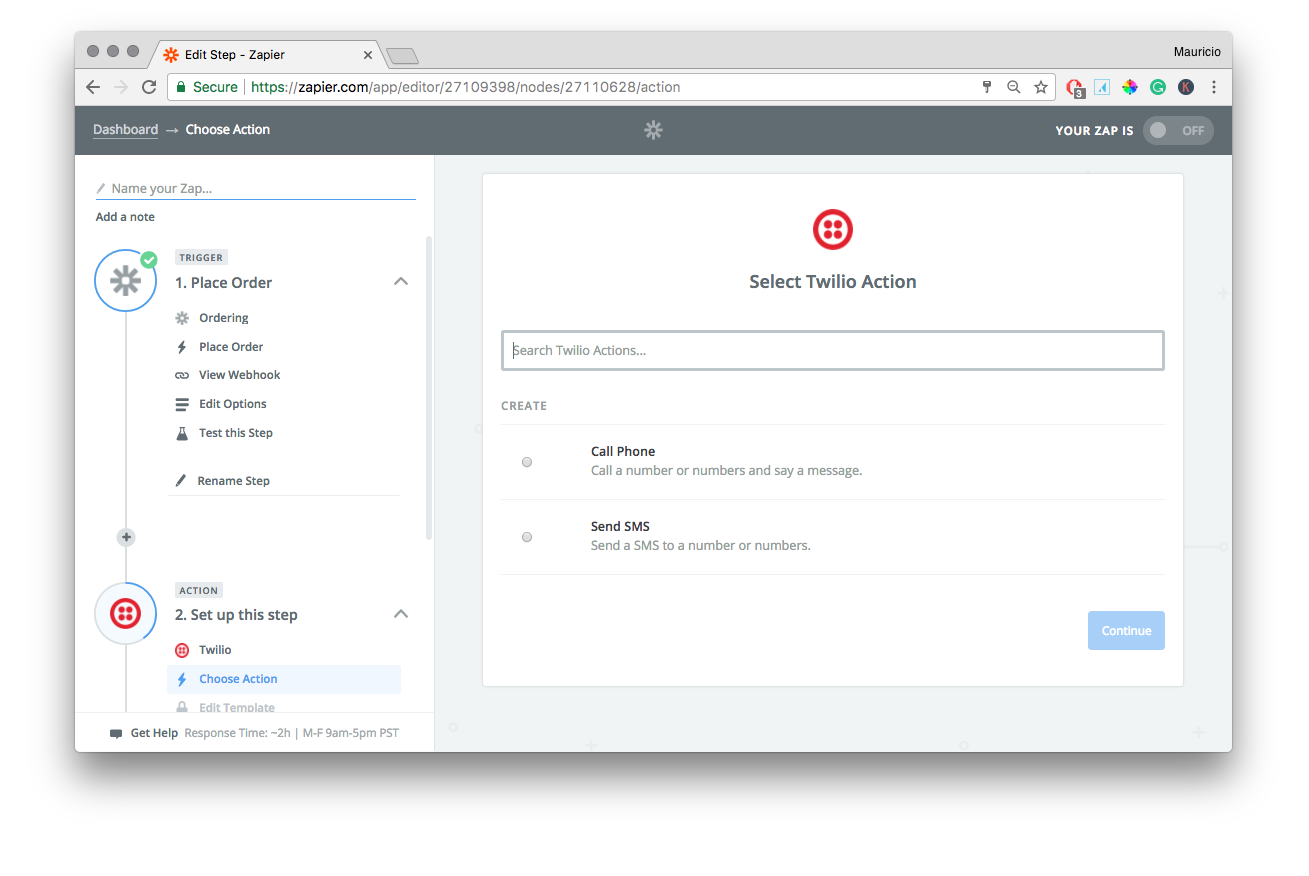Image resolution: width=1309 pixels, height=876 pixels.
Task: Open Place Order sub-item
Action: click(231, 347)
